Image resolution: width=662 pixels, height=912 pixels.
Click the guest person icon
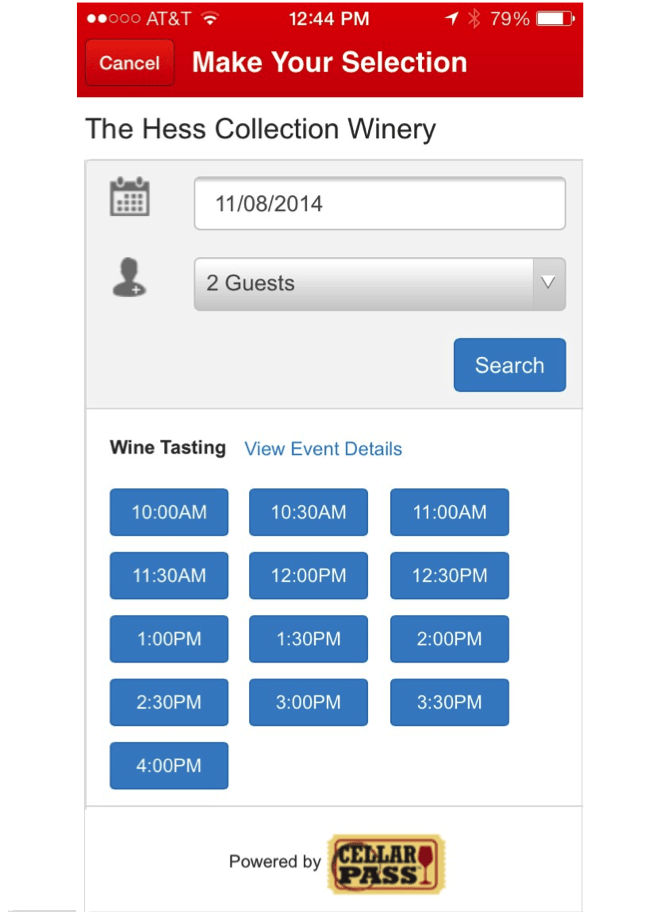tap(129, 277)
